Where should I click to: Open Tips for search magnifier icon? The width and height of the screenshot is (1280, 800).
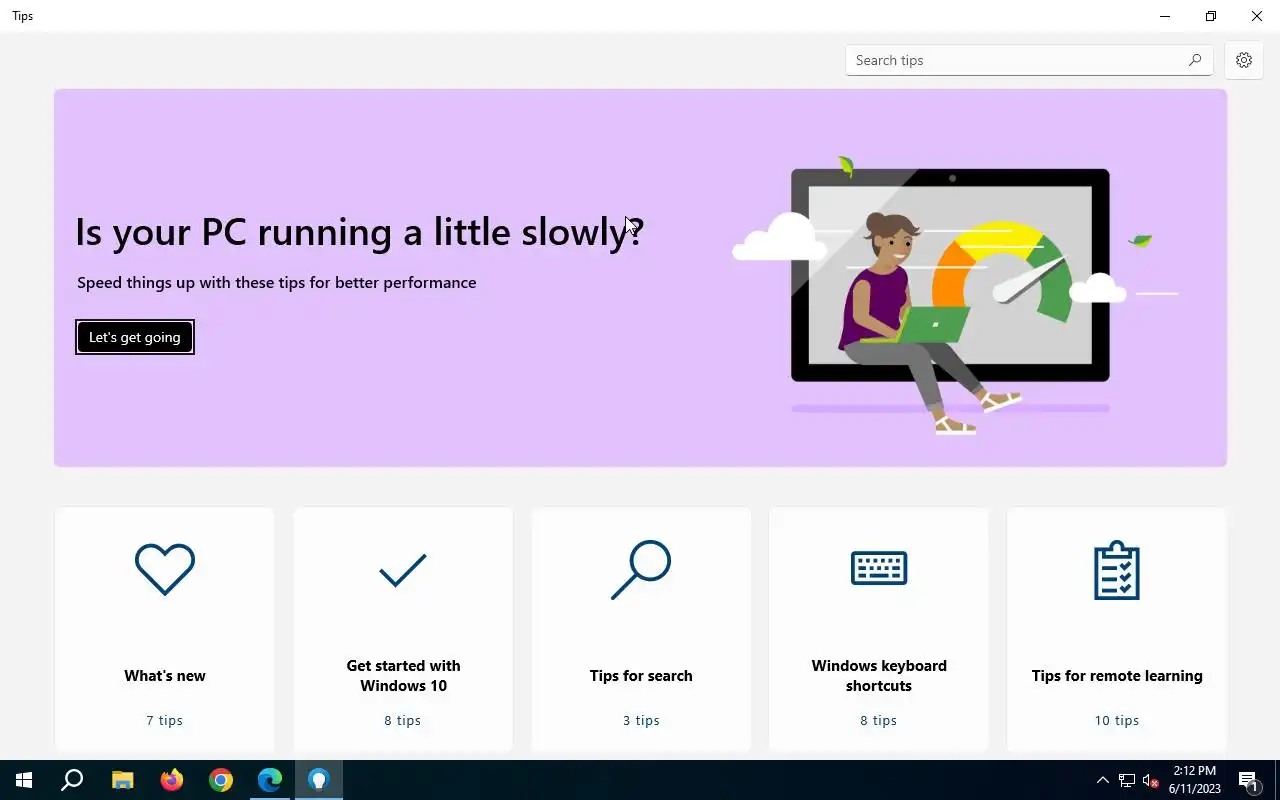[641, 570]
